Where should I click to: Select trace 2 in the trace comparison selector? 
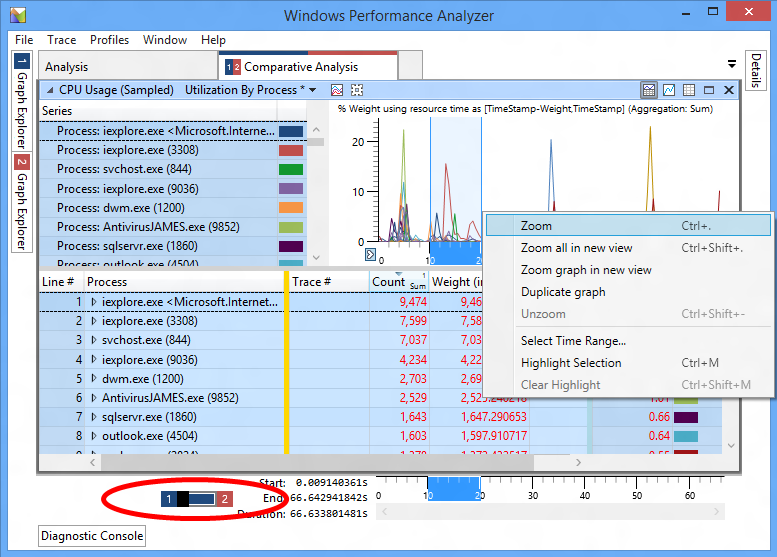tap(224, 499)
